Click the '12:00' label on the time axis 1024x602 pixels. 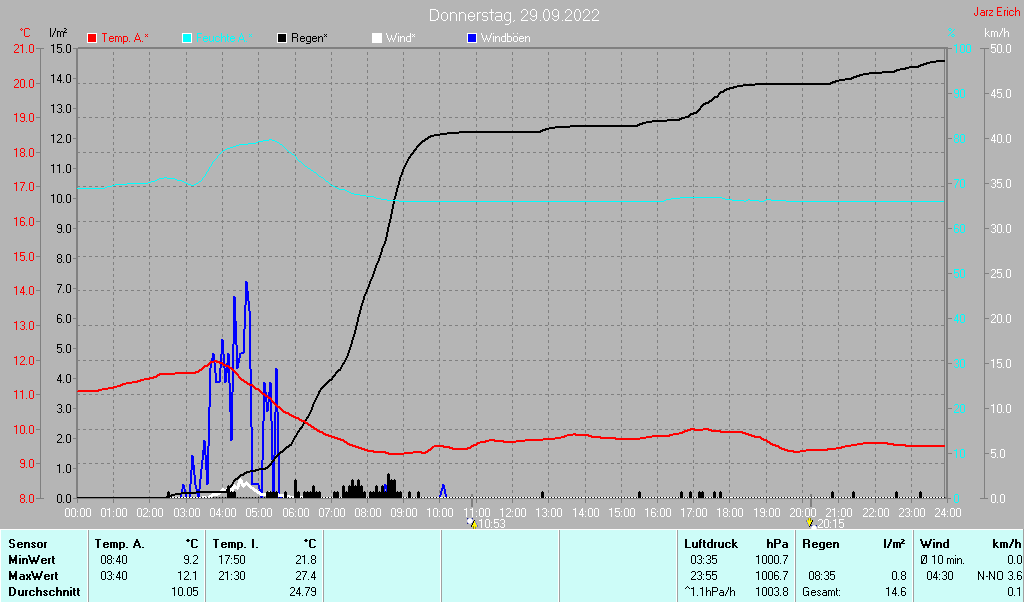point(513,513)
